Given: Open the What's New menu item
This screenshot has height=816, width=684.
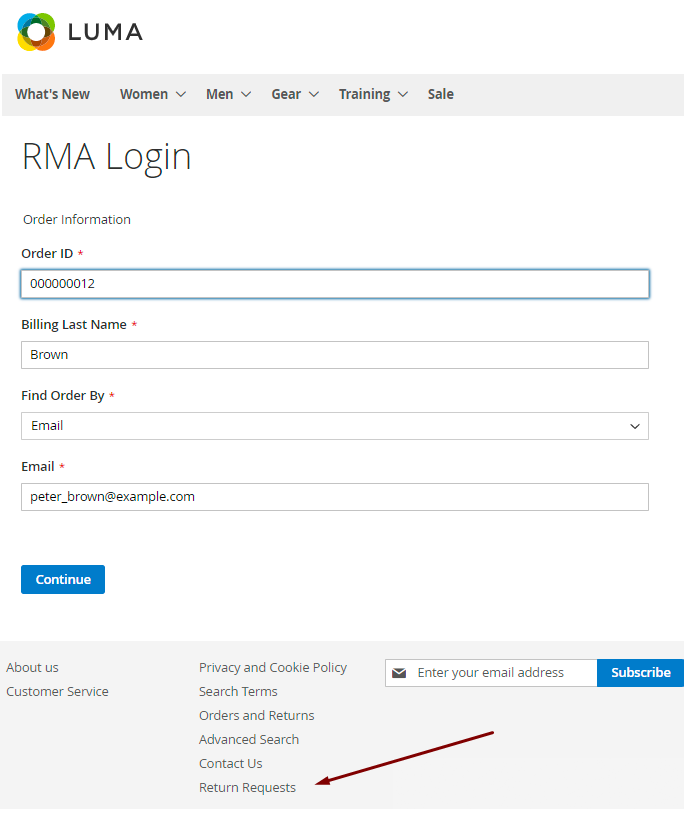Looking at the screenshot, I should pos(52,94).
